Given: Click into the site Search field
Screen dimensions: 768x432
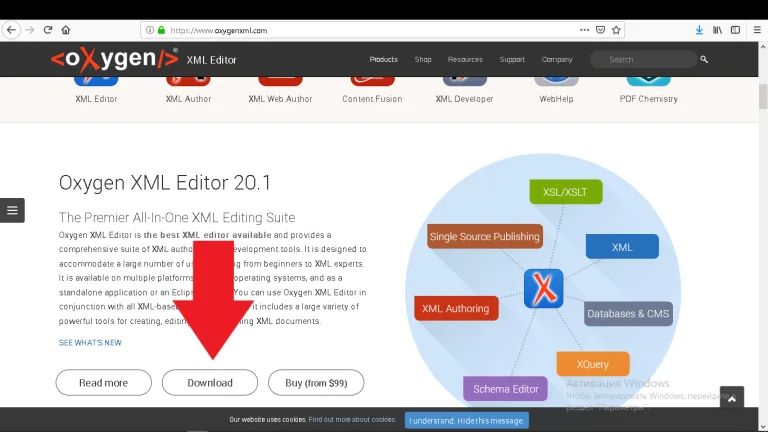Looking at the screenshot, I should [644, 59].
